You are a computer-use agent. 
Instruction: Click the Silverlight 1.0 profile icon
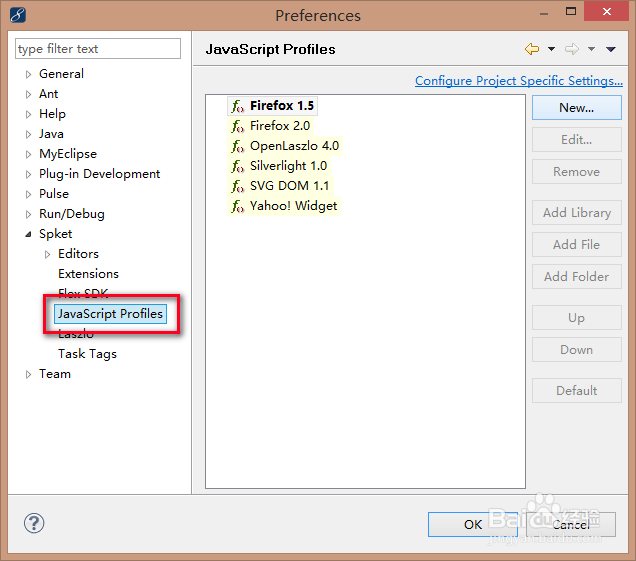[x=238, y=166]
